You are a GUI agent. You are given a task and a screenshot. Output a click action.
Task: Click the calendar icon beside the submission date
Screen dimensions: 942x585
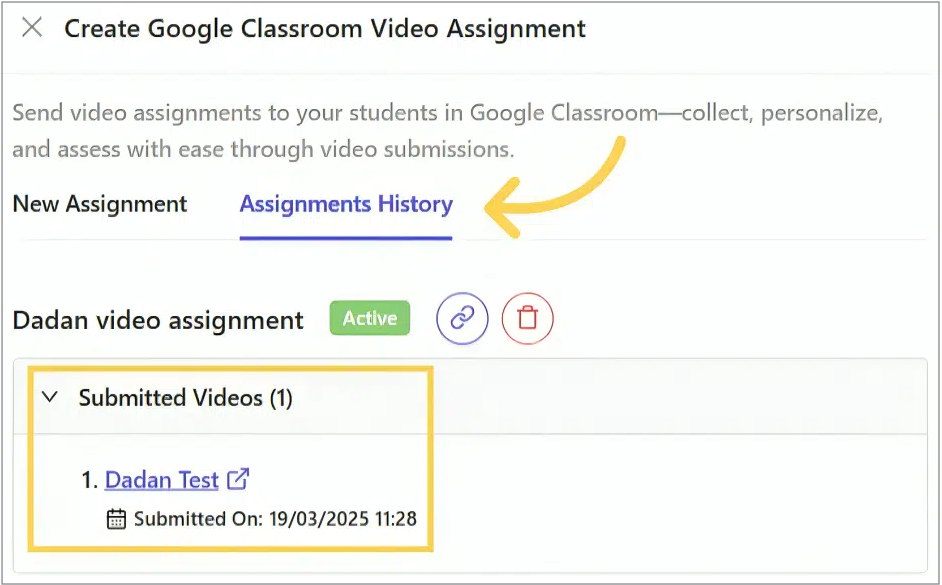[117, 518]
